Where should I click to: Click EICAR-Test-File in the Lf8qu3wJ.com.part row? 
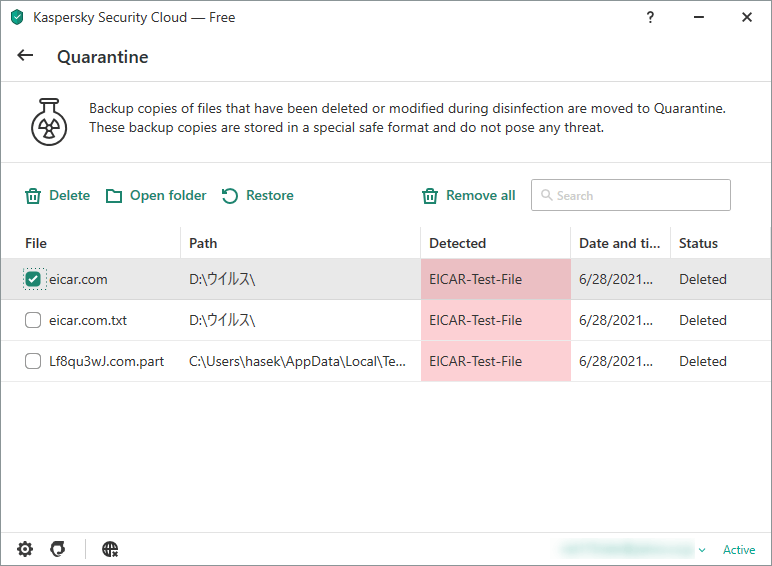(x=476, y=361)
